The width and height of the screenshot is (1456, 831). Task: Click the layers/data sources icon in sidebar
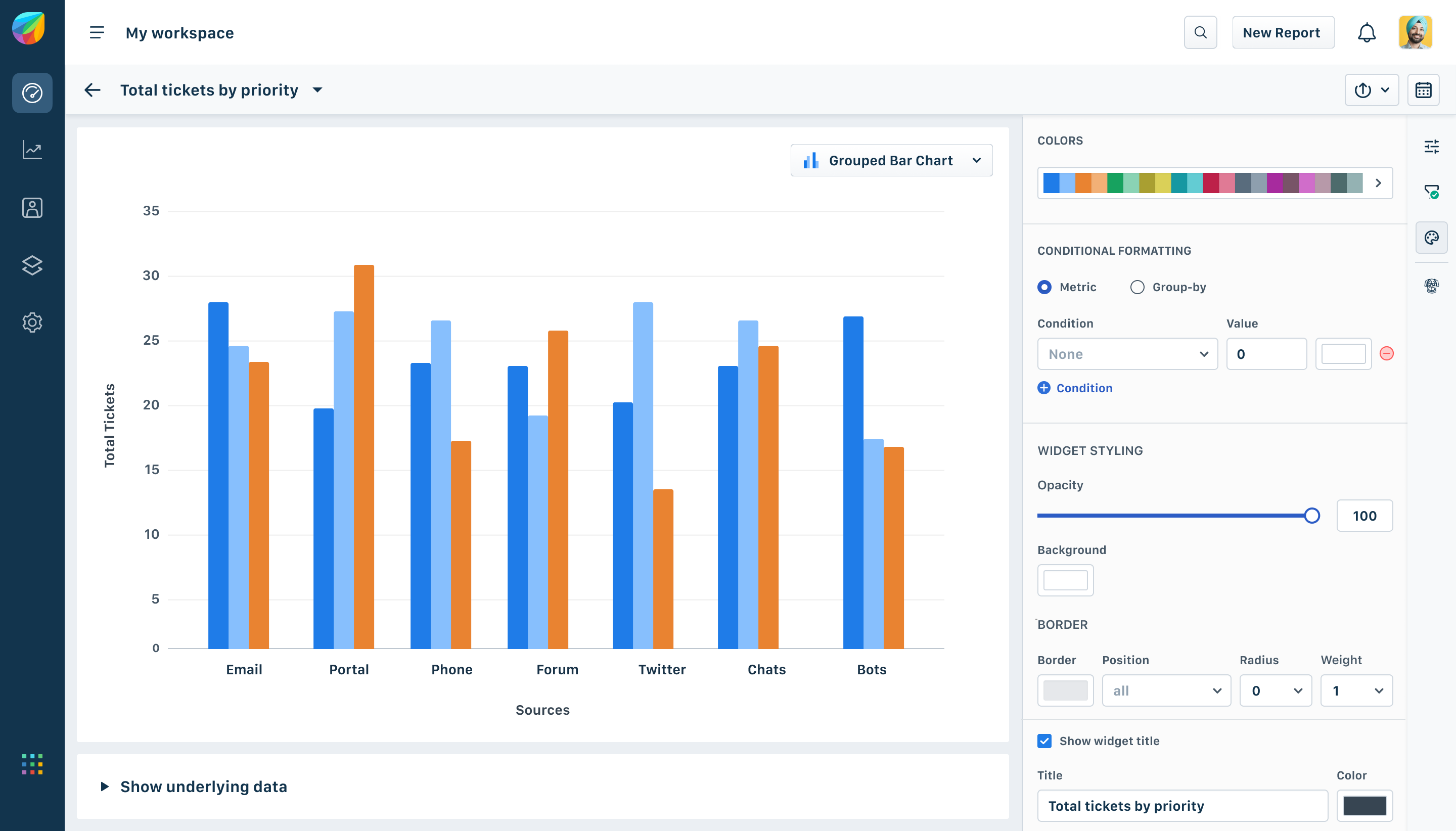click(32, 265)
